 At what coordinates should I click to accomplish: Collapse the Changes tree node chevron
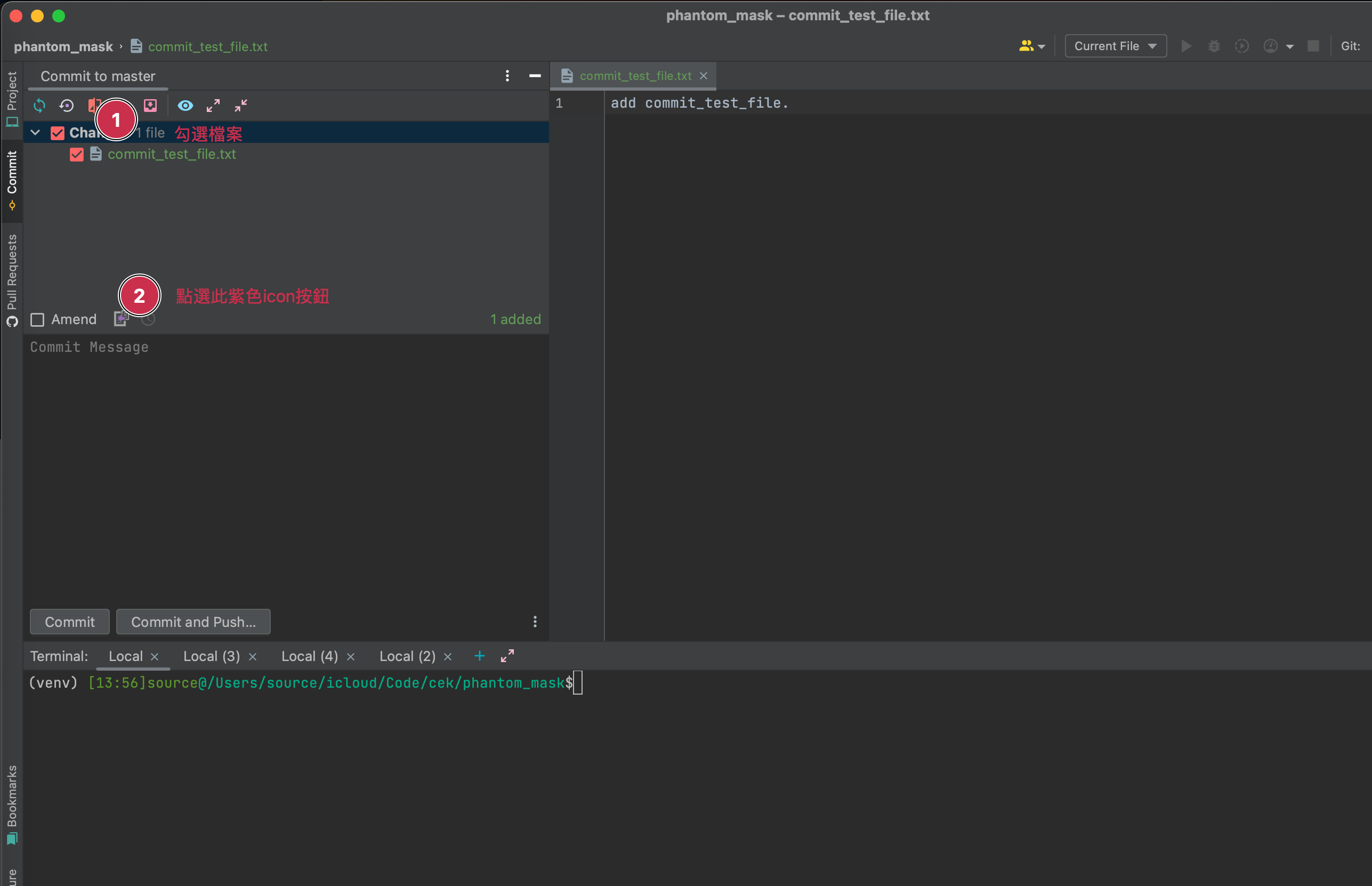pos(36,133)
